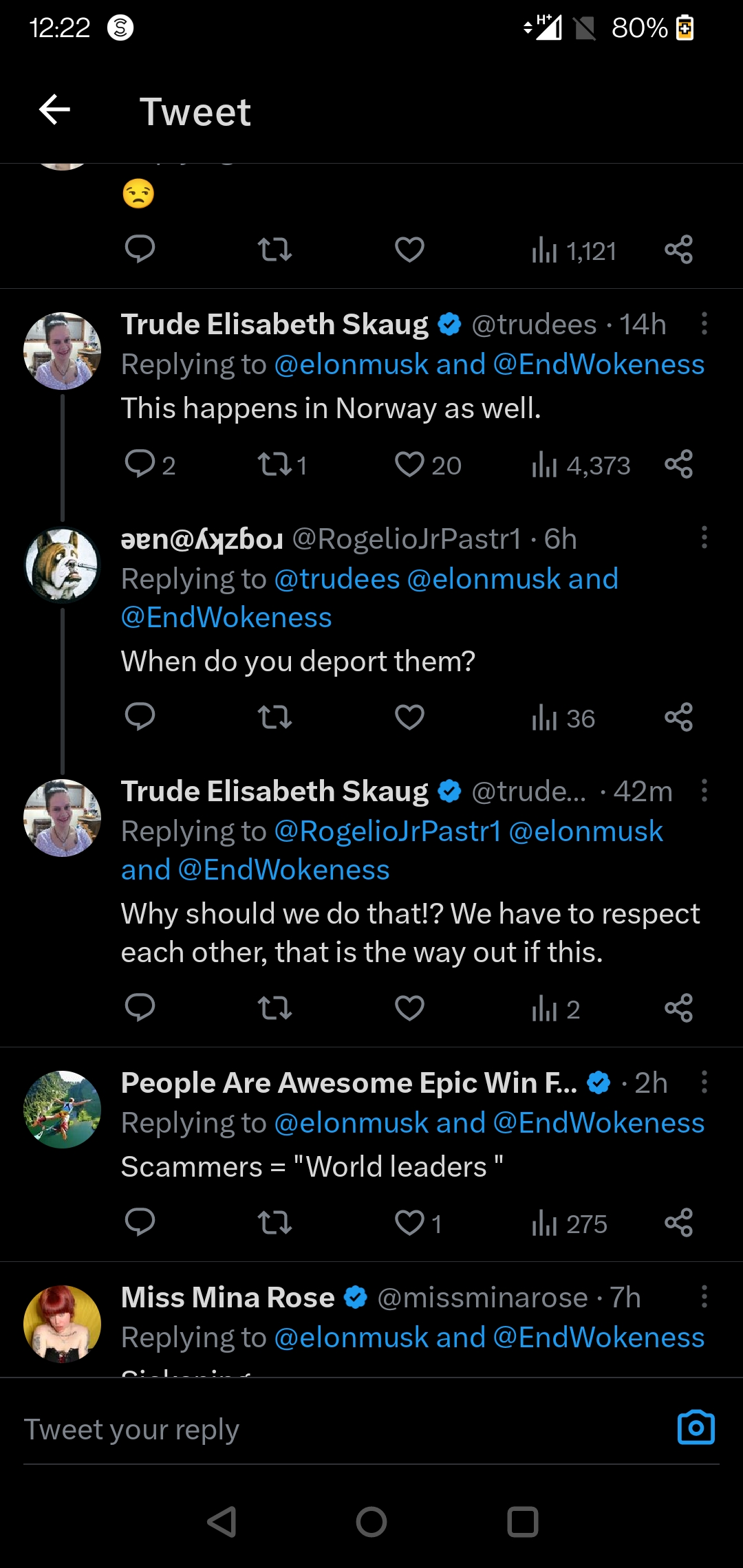Like the tweet with 20 likes

[409, 464]
